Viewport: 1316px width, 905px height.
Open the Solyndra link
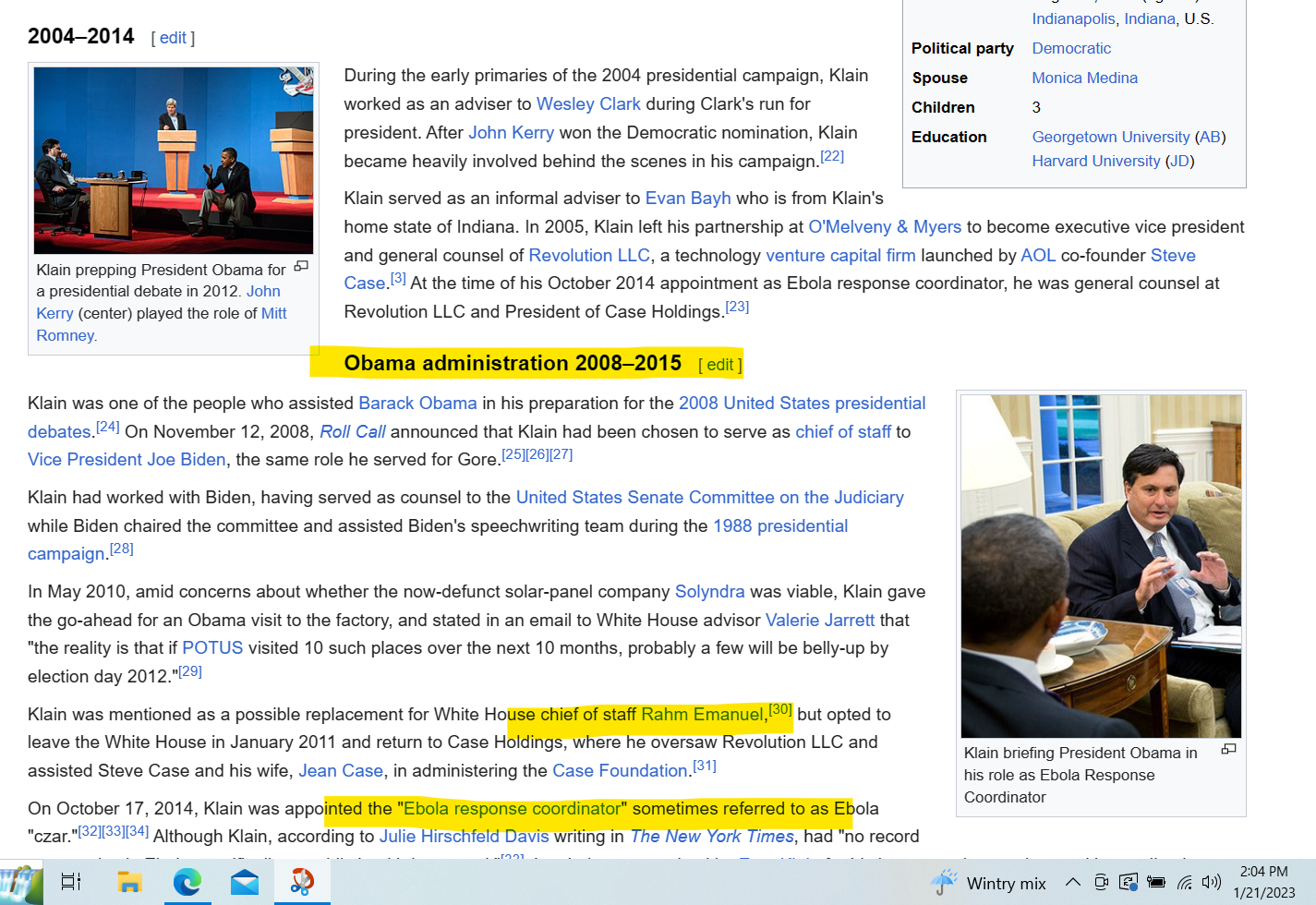(x=709, y=591)
